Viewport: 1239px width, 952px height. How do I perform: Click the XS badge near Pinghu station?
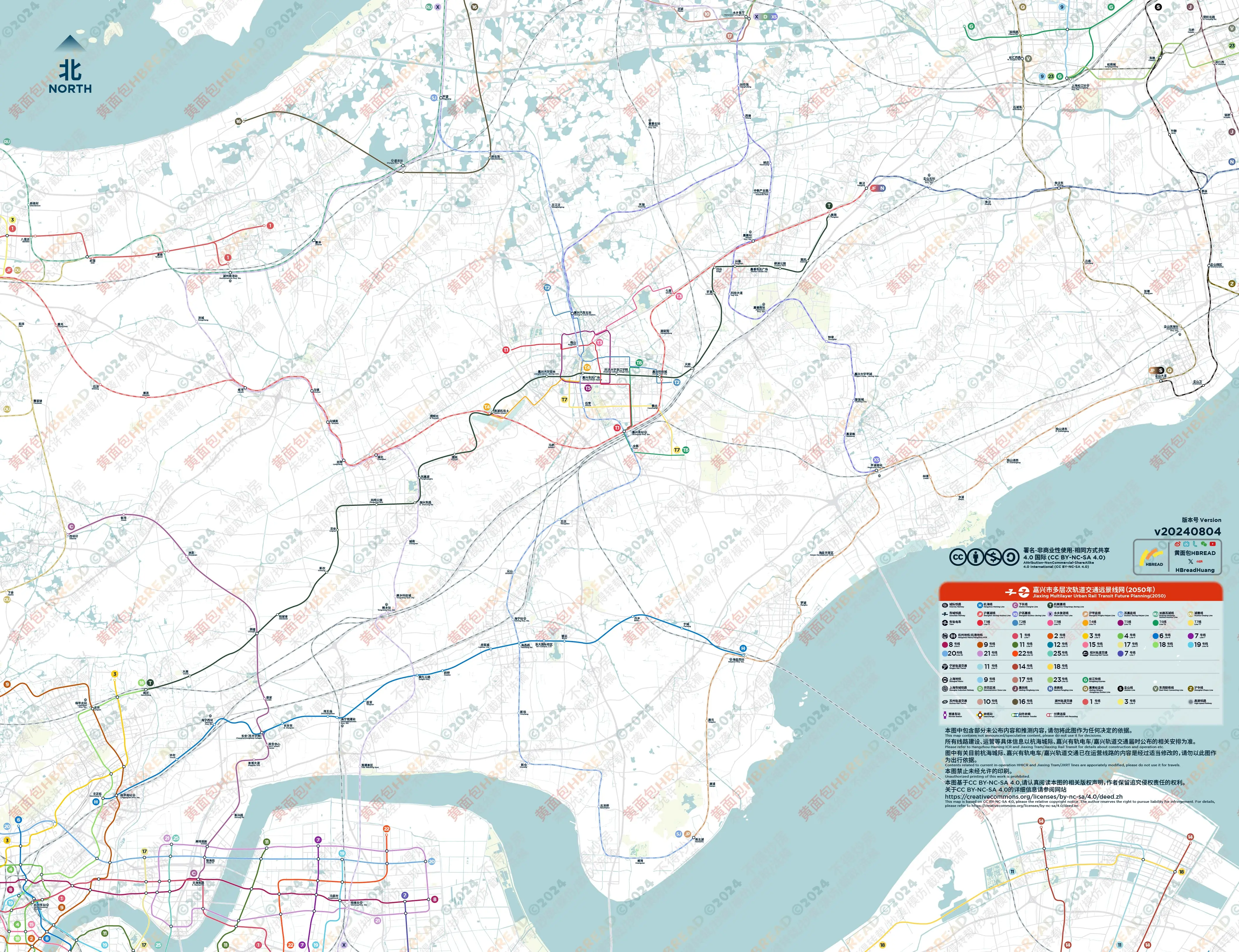tap(877, 460)
